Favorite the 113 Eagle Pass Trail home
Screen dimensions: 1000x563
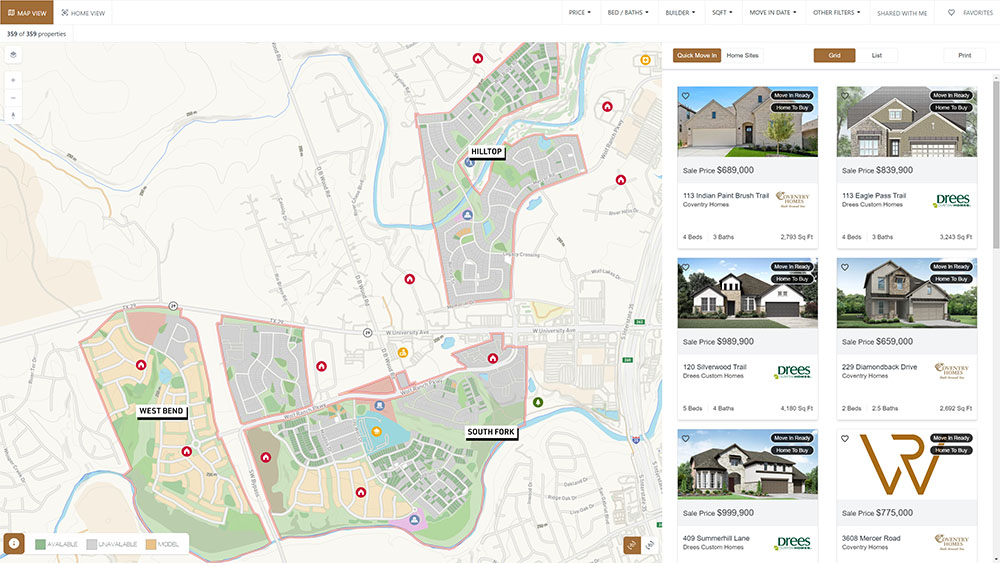845,96
